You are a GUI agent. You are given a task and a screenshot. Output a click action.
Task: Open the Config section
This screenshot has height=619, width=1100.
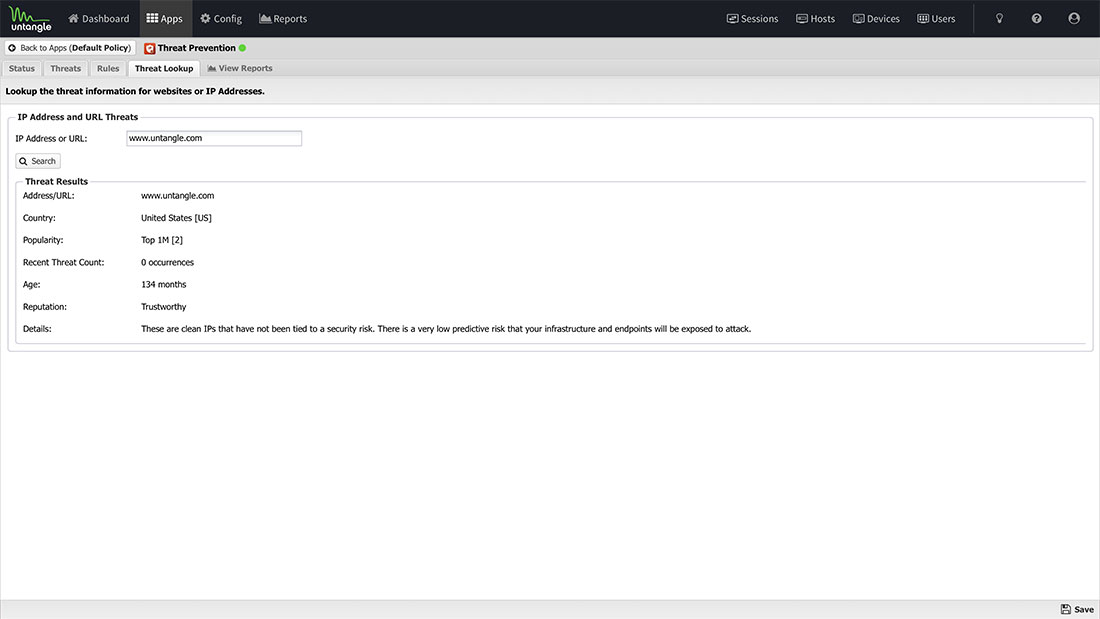pyautogui.click(x=221, y=19)
